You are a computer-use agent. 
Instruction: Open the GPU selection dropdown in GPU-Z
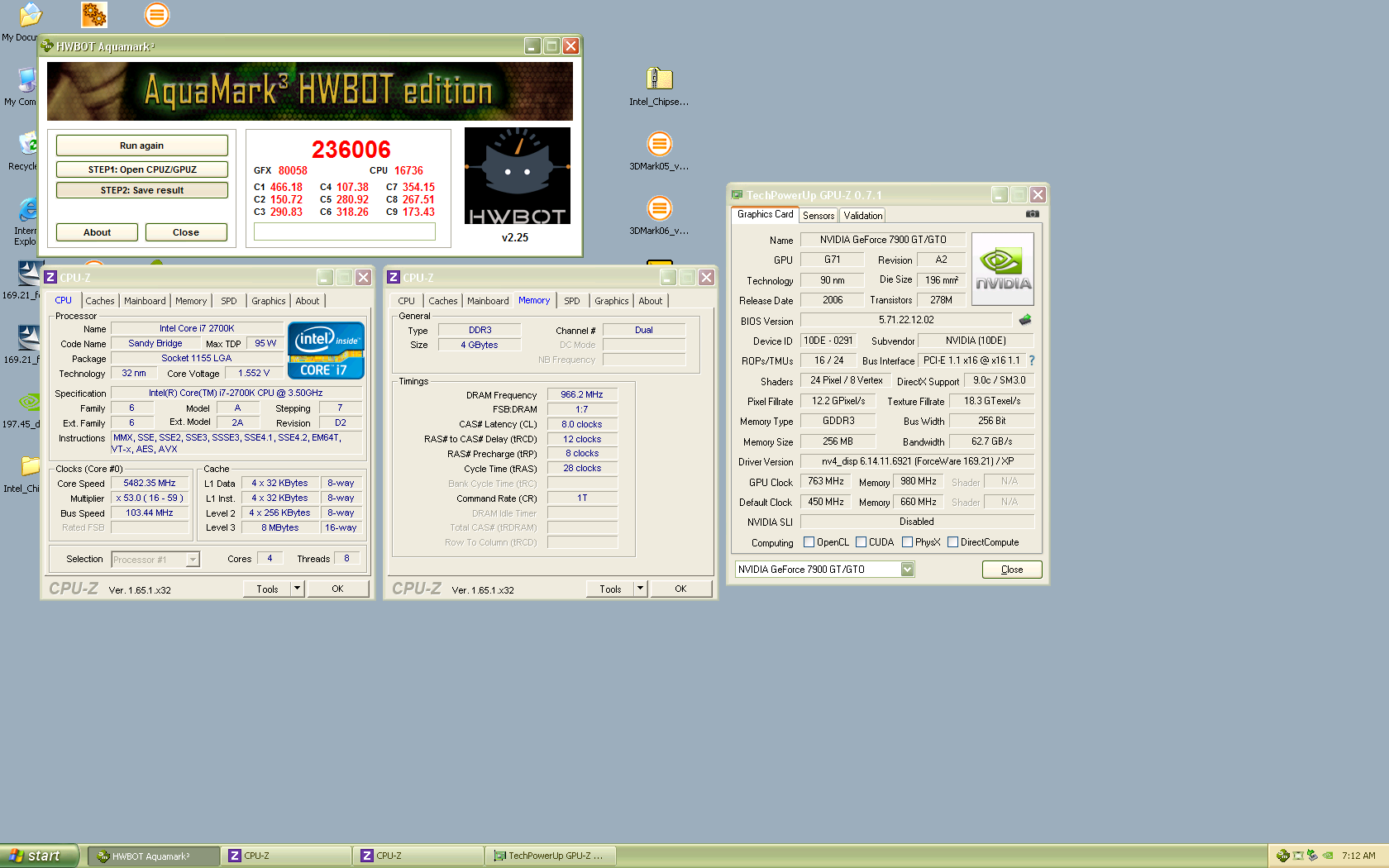[907, 569]
